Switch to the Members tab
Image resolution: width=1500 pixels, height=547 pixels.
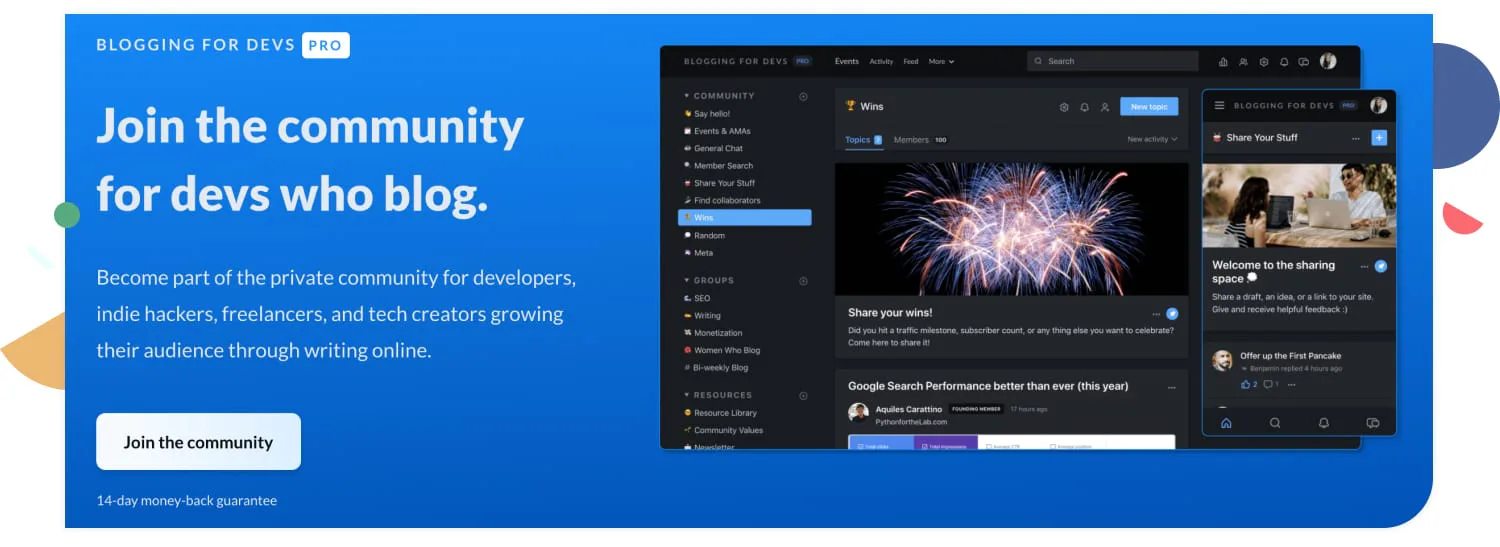tap(920, 140)
